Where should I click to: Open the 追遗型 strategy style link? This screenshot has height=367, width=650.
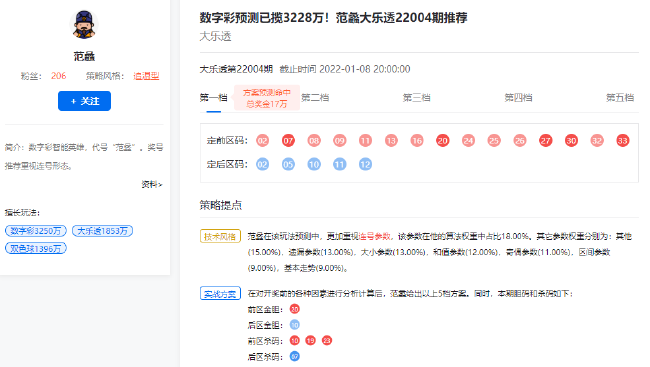tap(146, 76)
